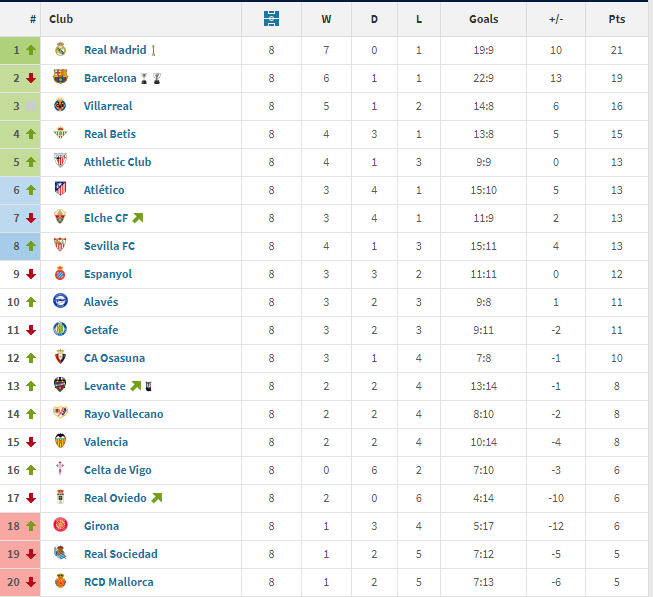Click the Girona club crest icon
This screenshot has width=653, height=597.
coord(60,526)
